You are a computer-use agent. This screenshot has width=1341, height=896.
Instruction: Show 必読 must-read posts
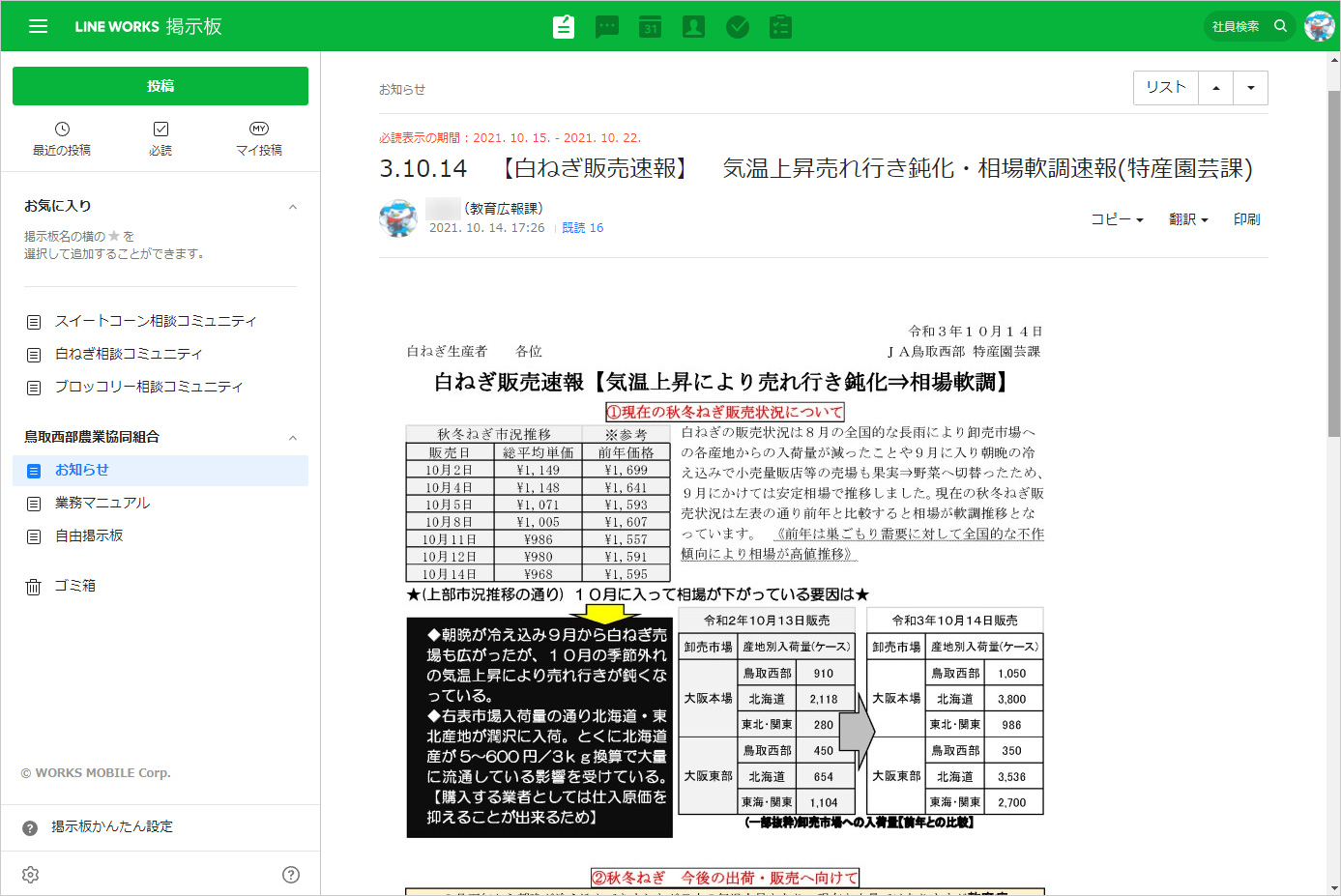[160, 138]
